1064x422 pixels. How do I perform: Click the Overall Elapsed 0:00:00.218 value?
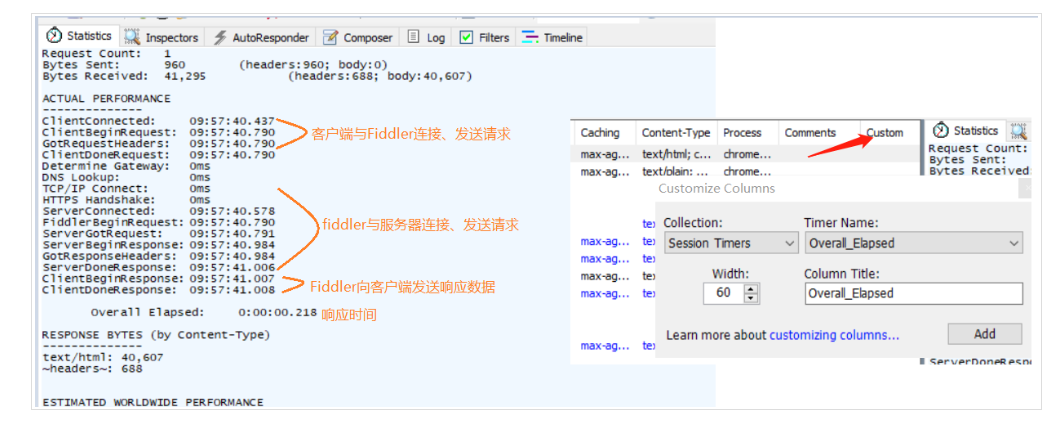point(278,312)
